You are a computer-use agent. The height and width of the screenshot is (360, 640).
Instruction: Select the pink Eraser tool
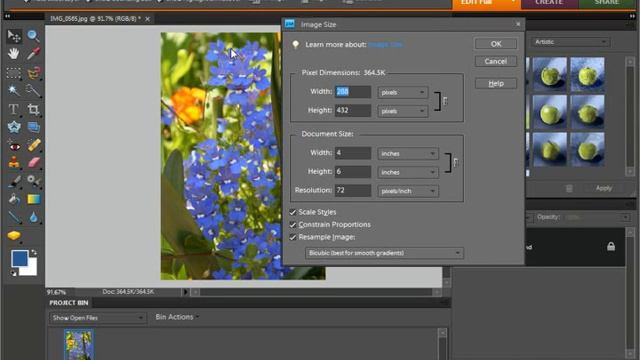coord(33,163)
